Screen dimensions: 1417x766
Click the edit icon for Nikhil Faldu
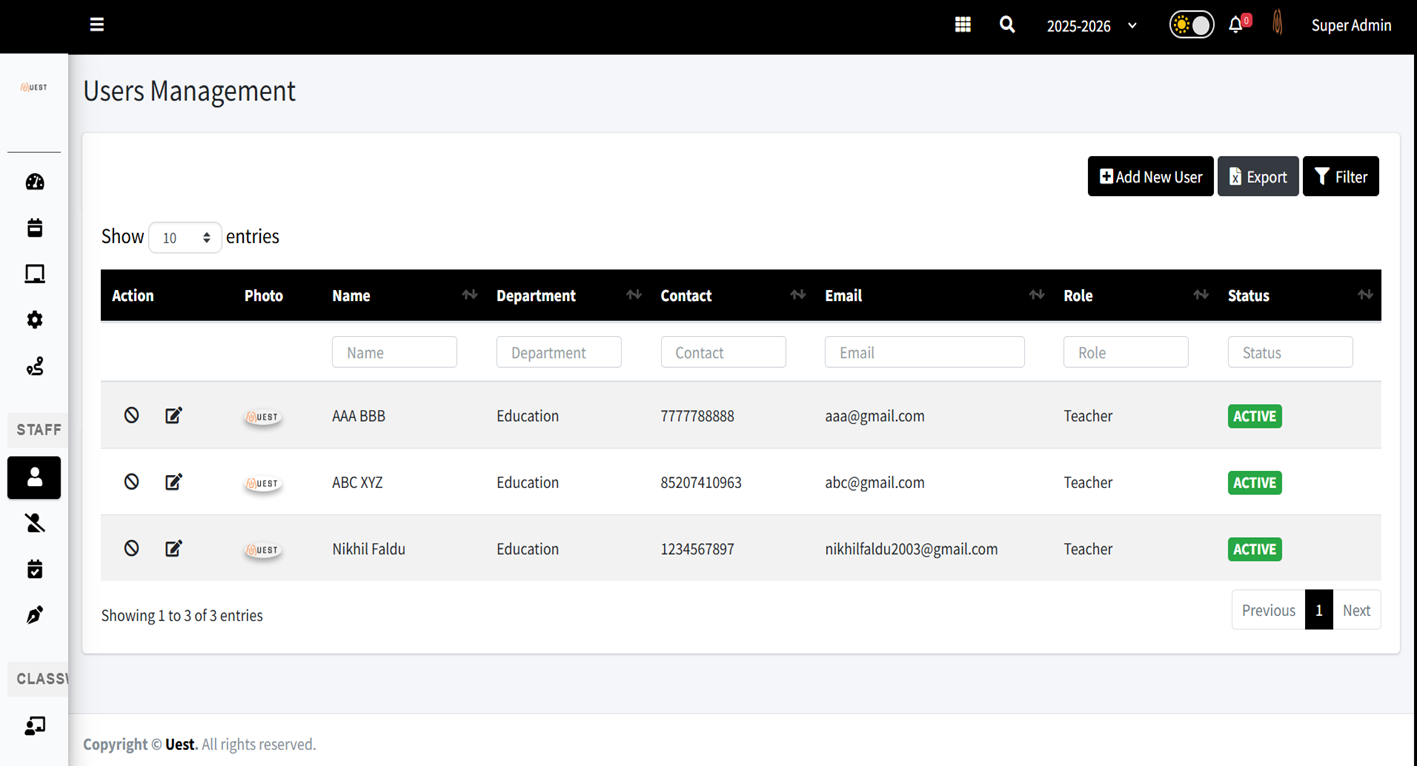[x=174, y=548]
